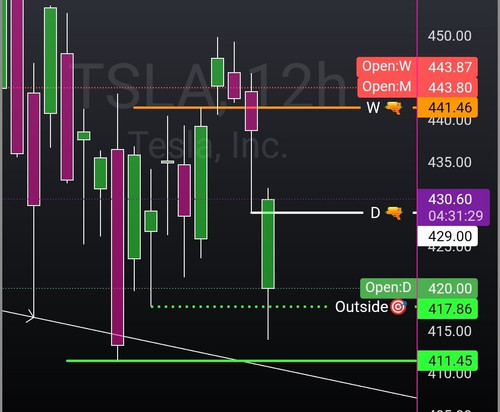Click the orange 441.46 price tag
Viewport: 500px width, 412px height.
pyautogui.click(x=448, y=107)
